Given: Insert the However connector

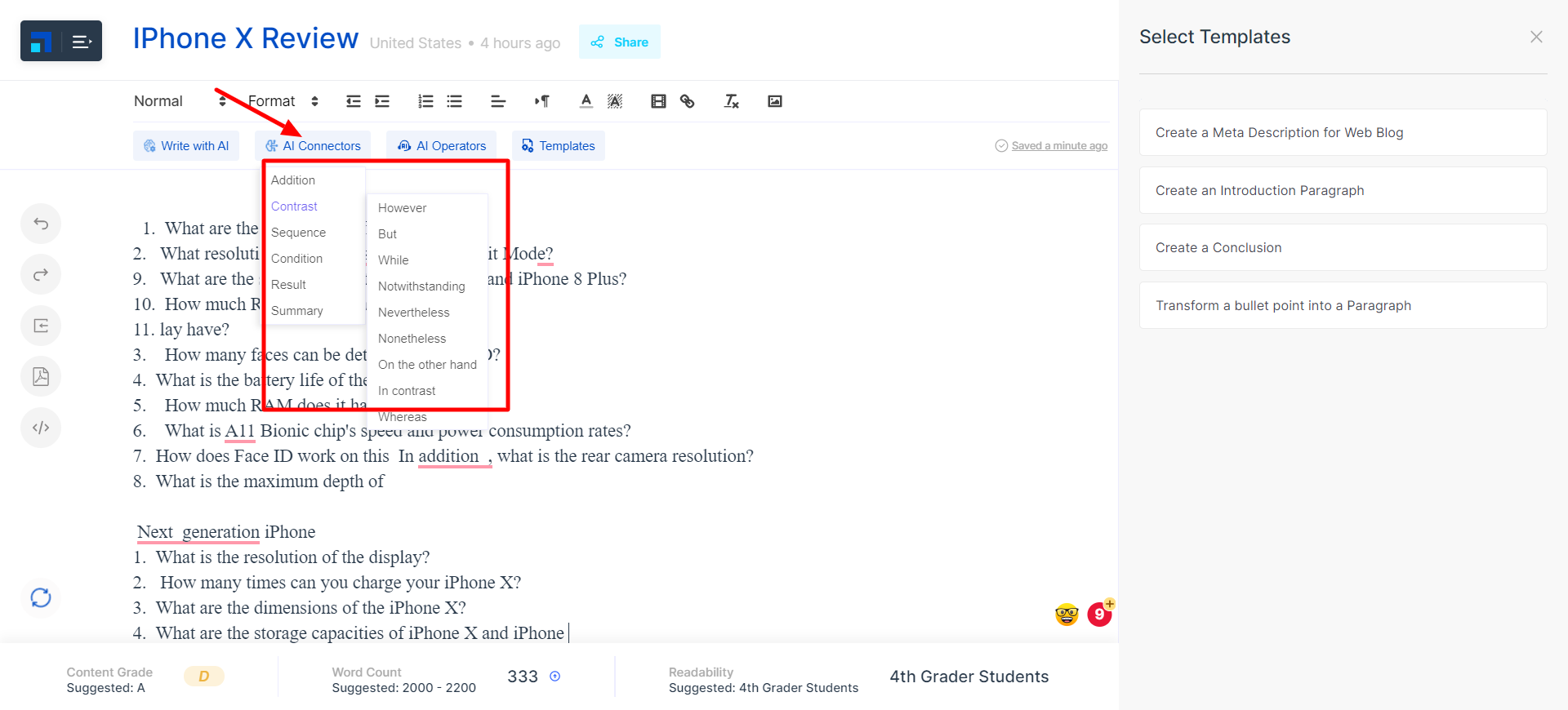Looking at the screenshot, I should pos(403,208).
